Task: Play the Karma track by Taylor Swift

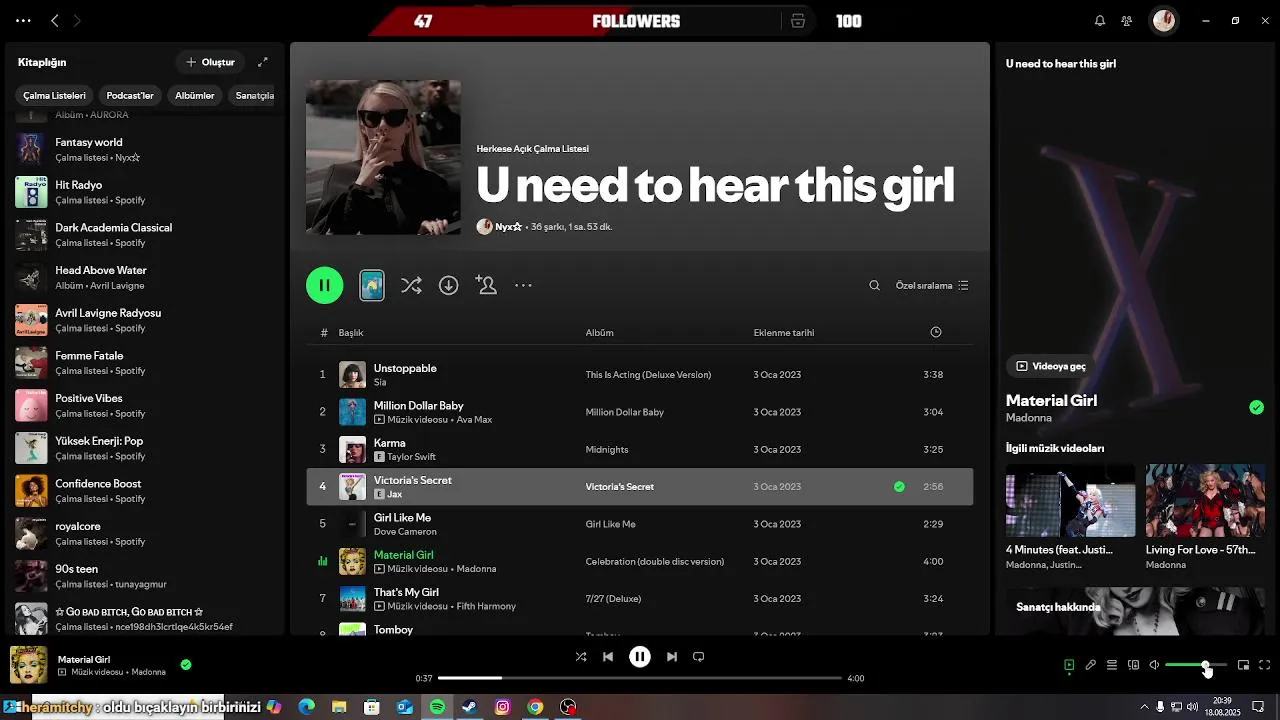Action: (639, 449)
